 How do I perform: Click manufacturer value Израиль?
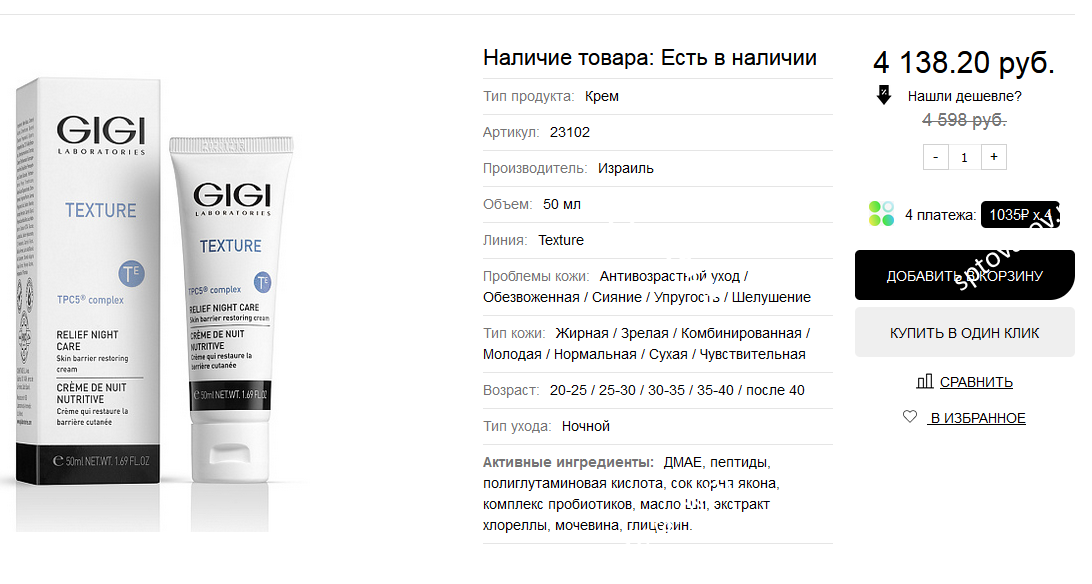(625, 168)
